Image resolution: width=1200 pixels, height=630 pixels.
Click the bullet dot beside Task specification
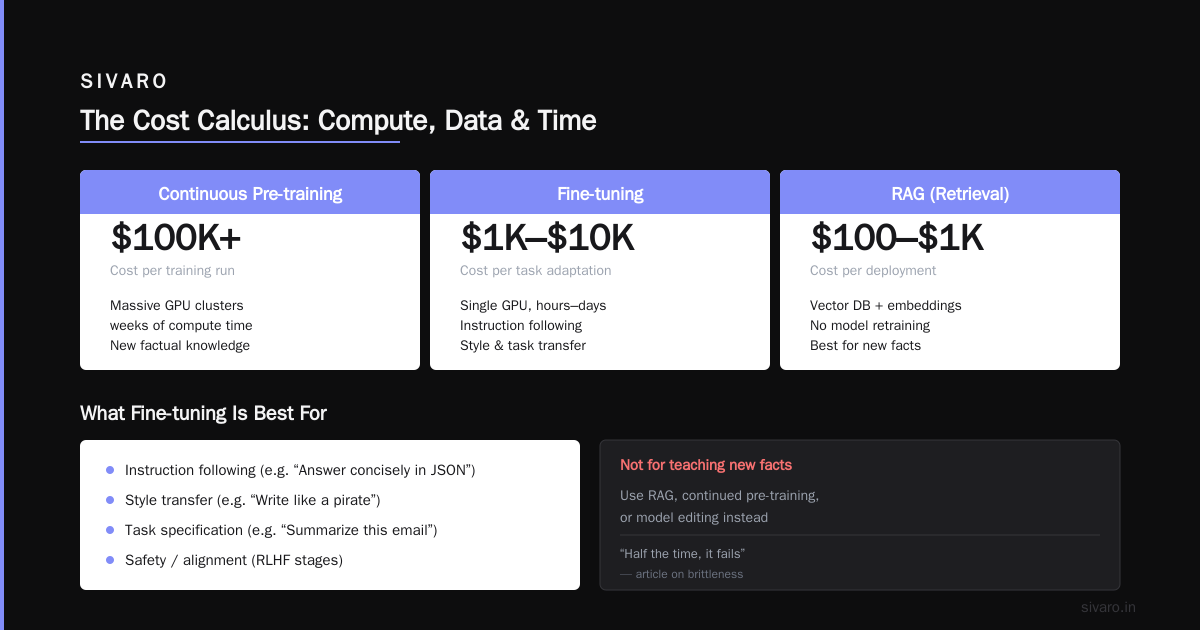(110, 530)
